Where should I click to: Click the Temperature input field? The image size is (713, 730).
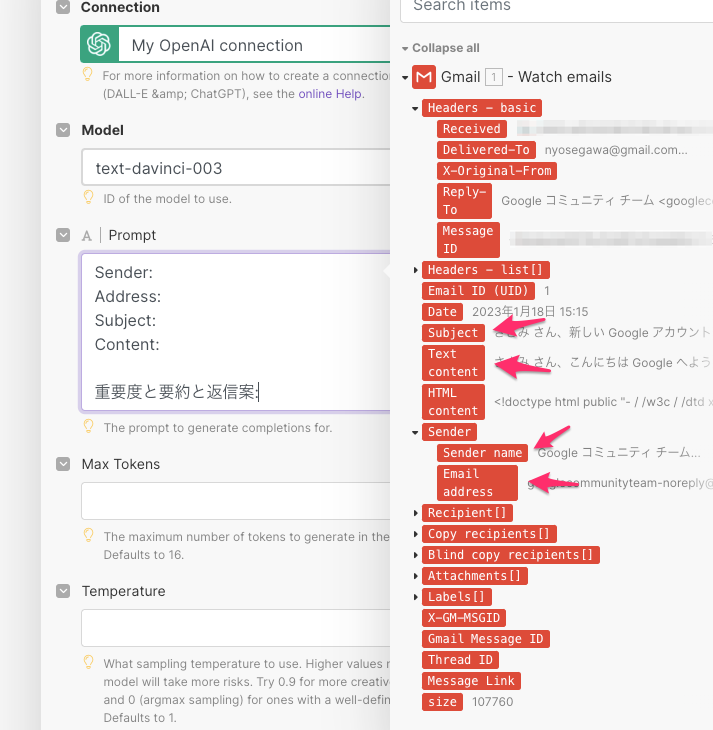236,628
